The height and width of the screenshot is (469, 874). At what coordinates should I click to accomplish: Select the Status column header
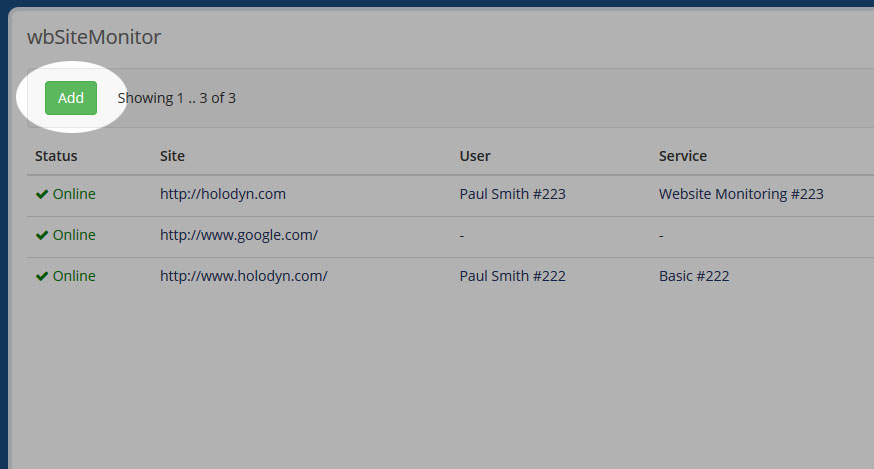56,156
